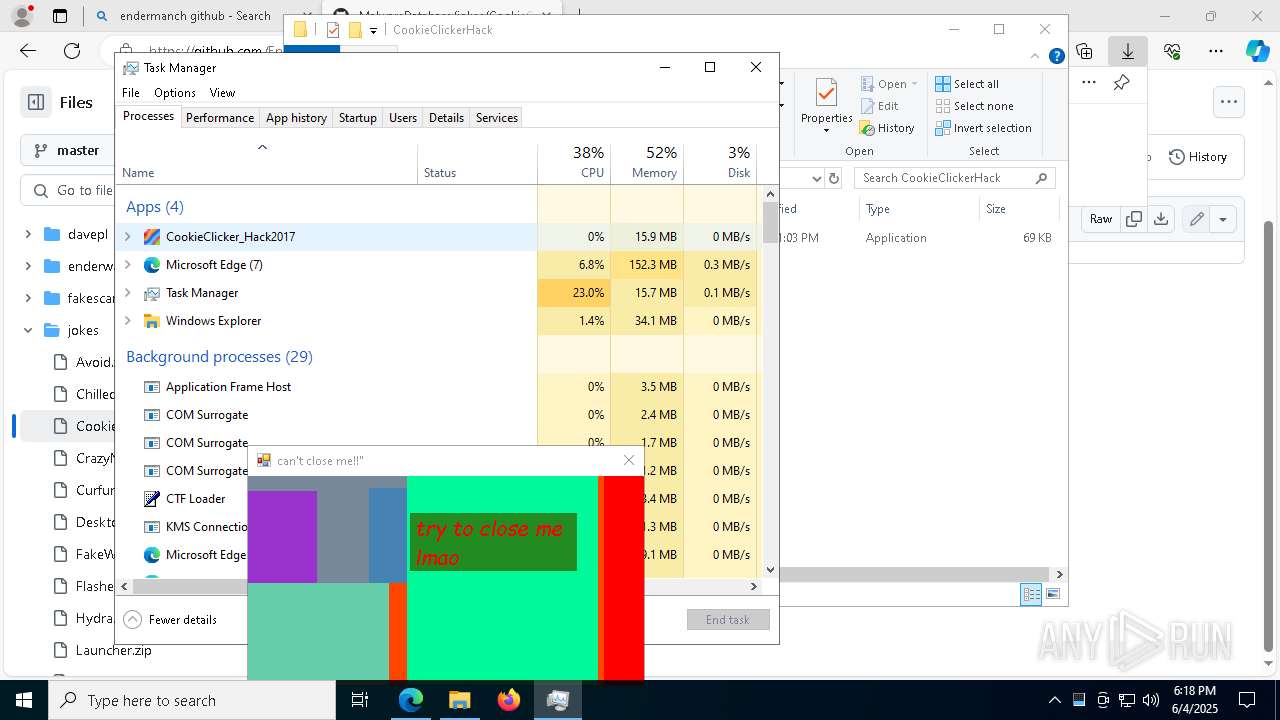Image resolution: width=1280 pixels, height=720 pixels.
Task: Sort processes by the Memory column
Action: pyautogui.click(x=647, y=163)
